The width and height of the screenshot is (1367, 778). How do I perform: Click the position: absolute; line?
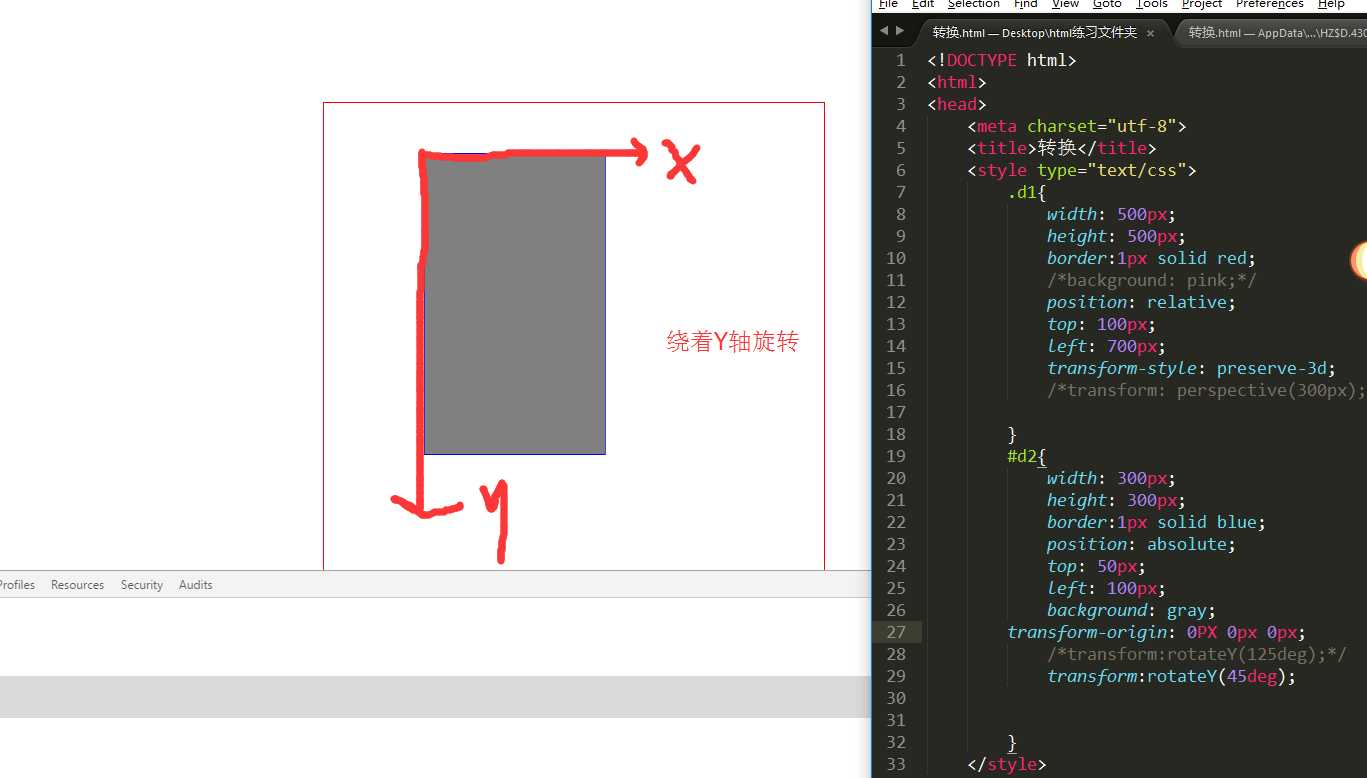[1142, 544]
